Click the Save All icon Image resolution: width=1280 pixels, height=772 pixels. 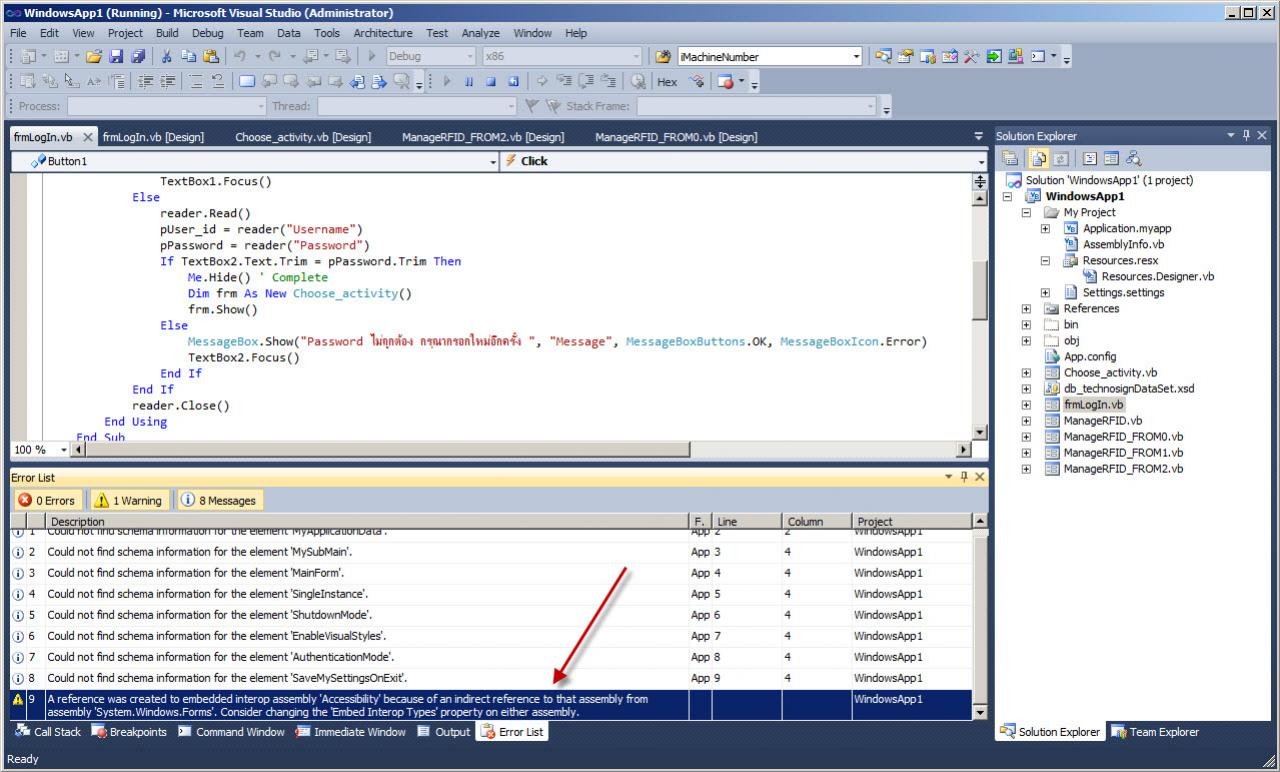137,57
